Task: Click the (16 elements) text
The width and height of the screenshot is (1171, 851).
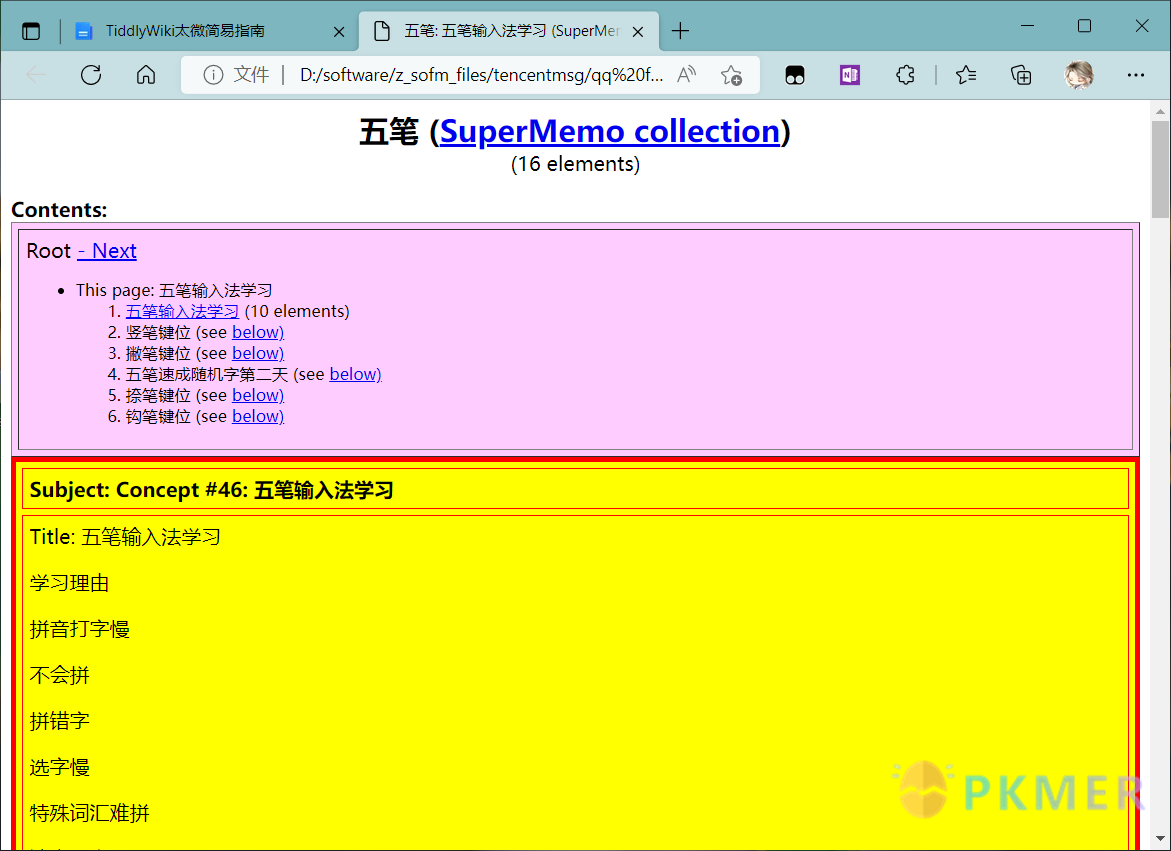Action: [575, 164]
